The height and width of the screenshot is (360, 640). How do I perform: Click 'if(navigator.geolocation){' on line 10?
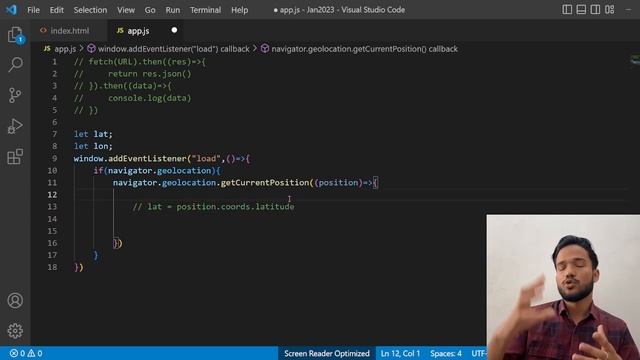157,171
